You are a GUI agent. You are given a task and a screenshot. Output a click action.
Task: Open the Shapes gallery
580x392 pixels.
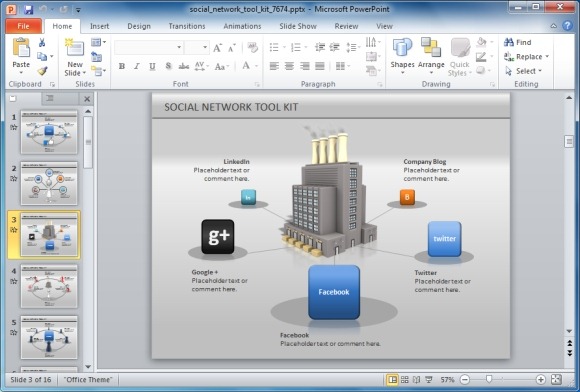pyautogui.click(x=402, y=55)
